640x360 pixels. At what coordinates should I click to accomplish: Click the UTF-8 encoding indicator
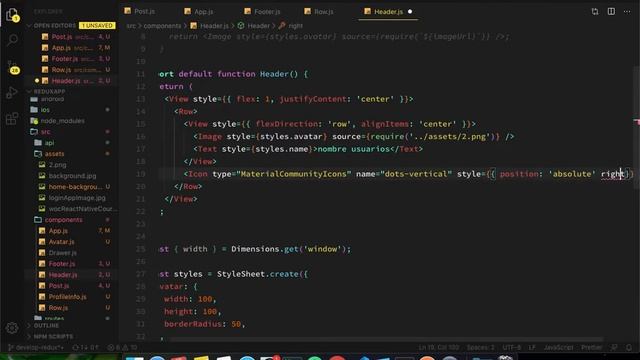pos(511,347)
